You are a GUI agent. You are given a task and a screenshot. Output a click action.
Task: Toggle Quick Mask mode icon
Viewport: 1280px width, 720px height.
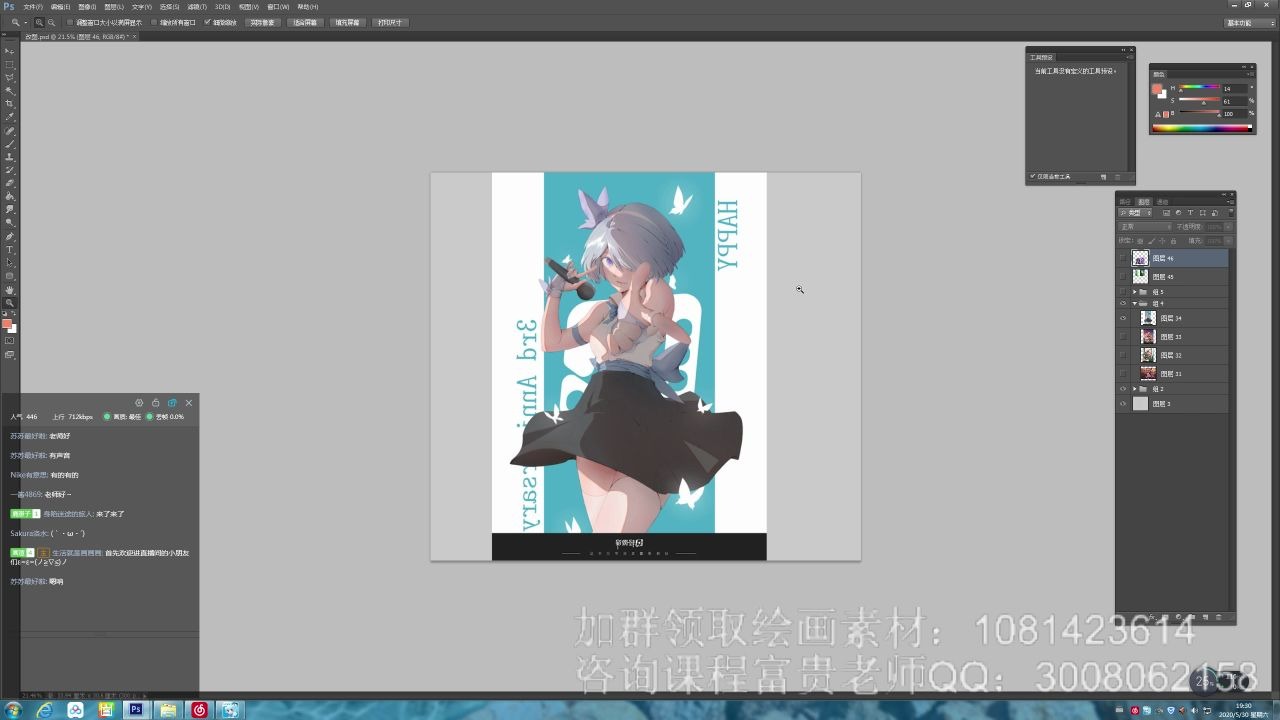(10, 340)
